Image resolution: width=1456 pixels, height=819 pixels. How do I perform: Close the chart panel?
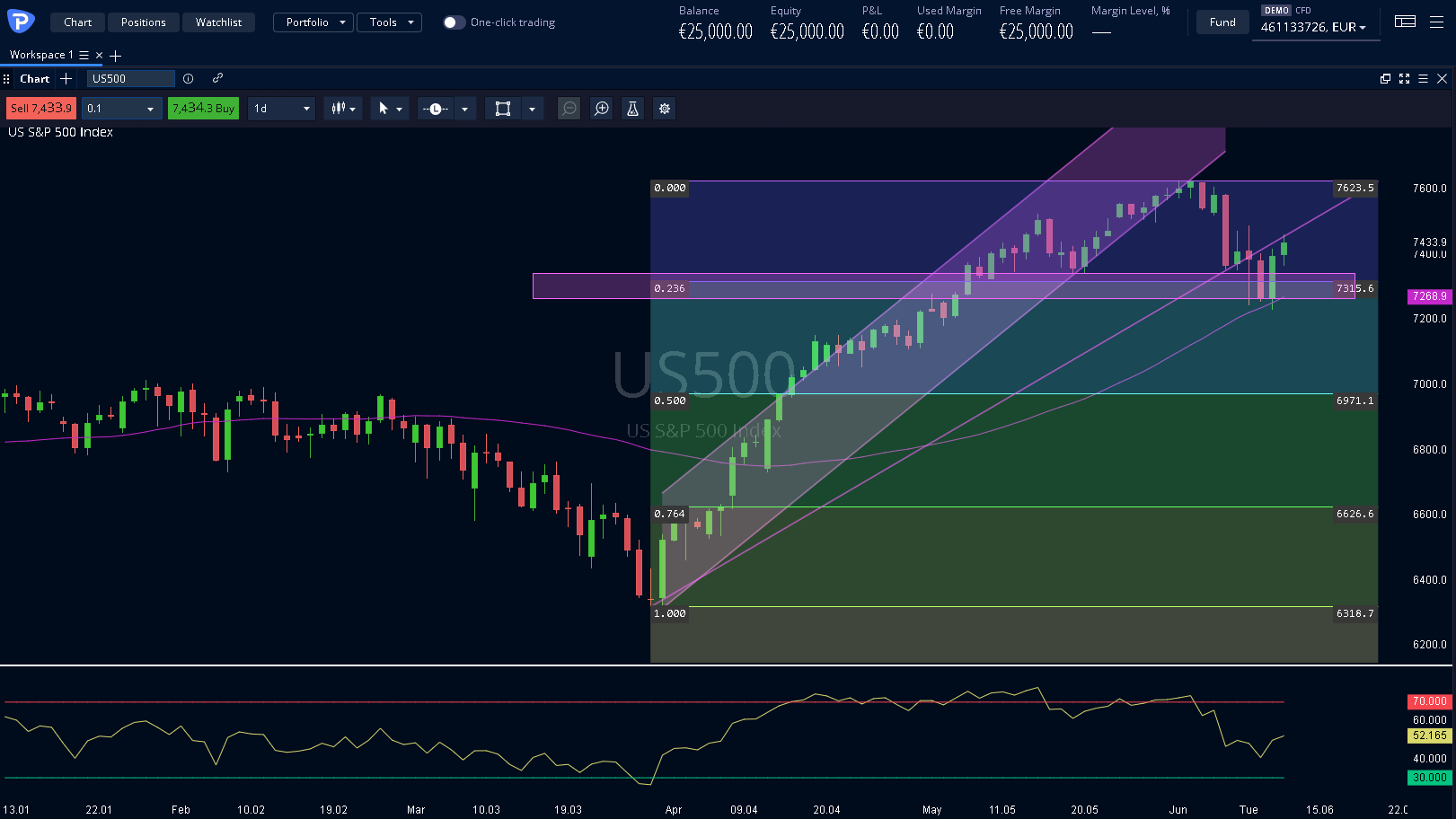pos(1442,79)
